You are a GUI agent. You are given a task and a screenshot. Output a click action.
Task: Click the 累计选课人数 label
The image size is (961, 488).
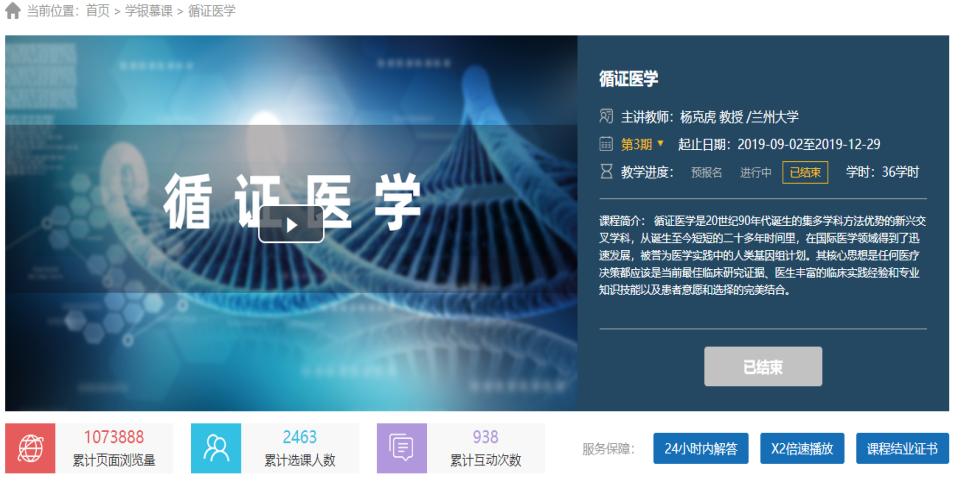[x=300, y=460]
